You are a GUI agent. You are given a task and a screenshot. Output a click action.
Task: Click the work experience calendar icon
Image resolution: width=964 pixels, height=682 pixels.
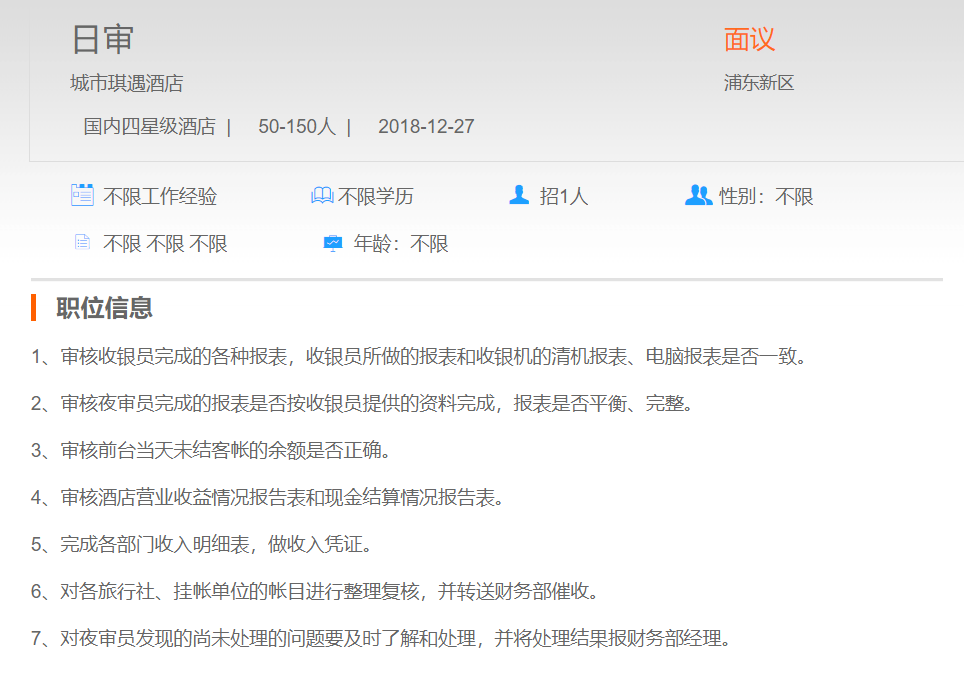[x=82, y=195]
